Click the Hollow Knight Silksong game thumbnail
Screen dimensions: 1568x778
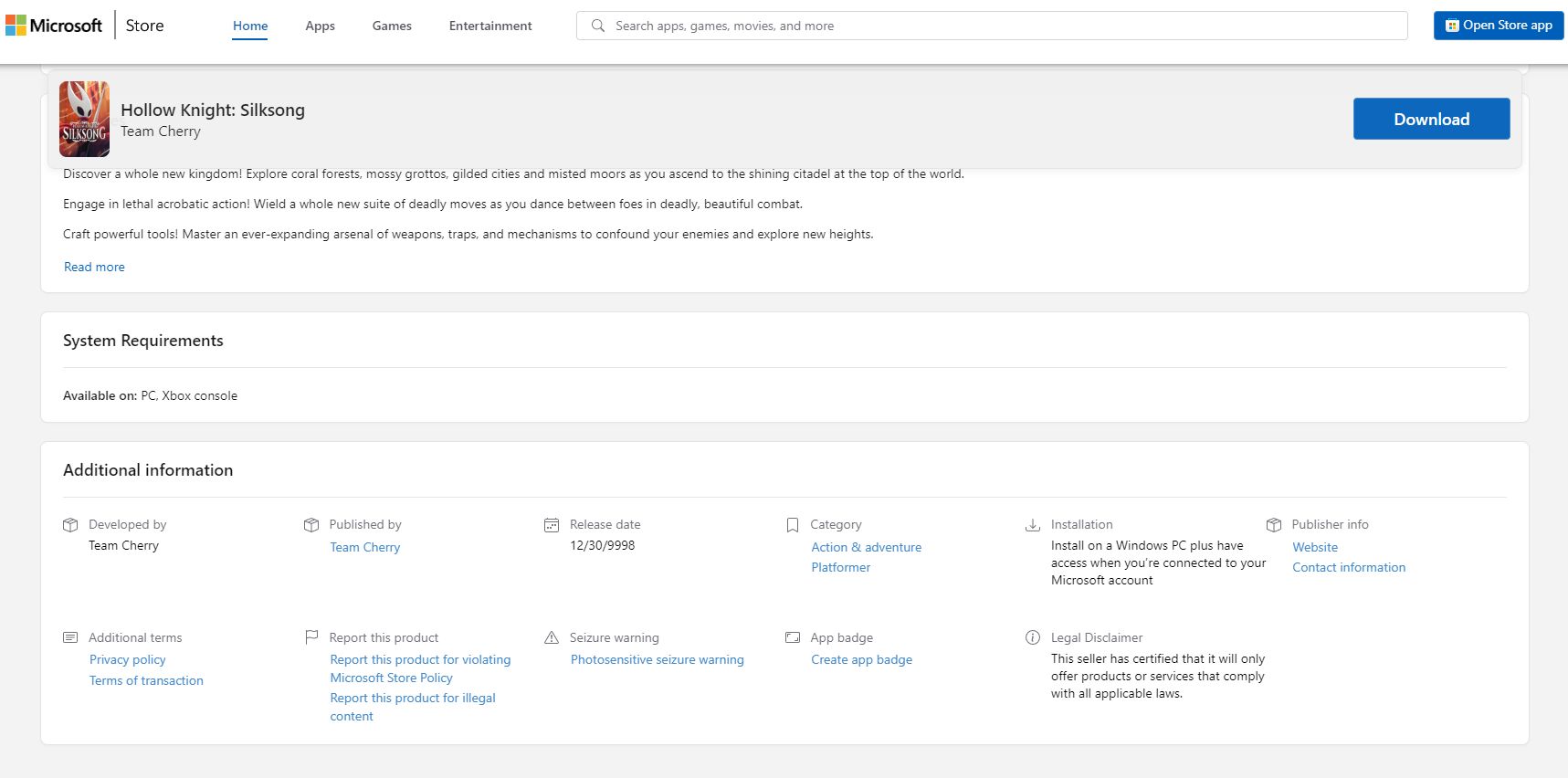[84, 119]
